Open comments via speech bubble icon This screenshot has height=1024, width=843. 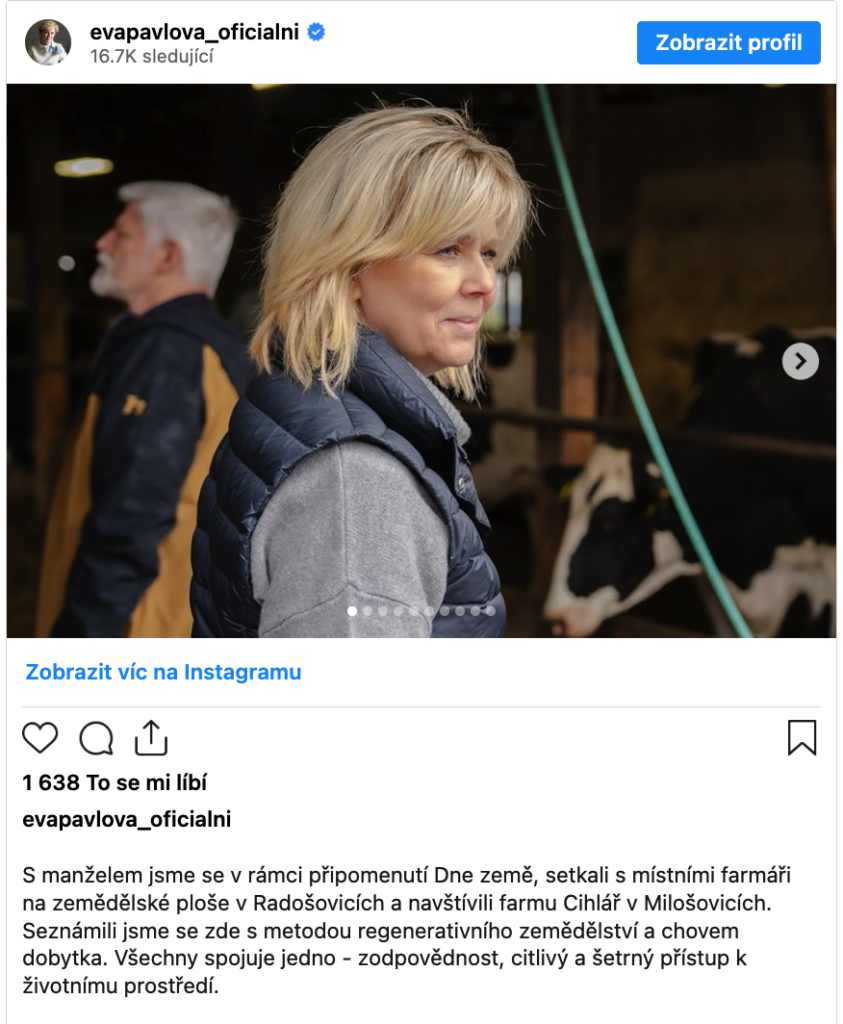click(x=97, y=739)
